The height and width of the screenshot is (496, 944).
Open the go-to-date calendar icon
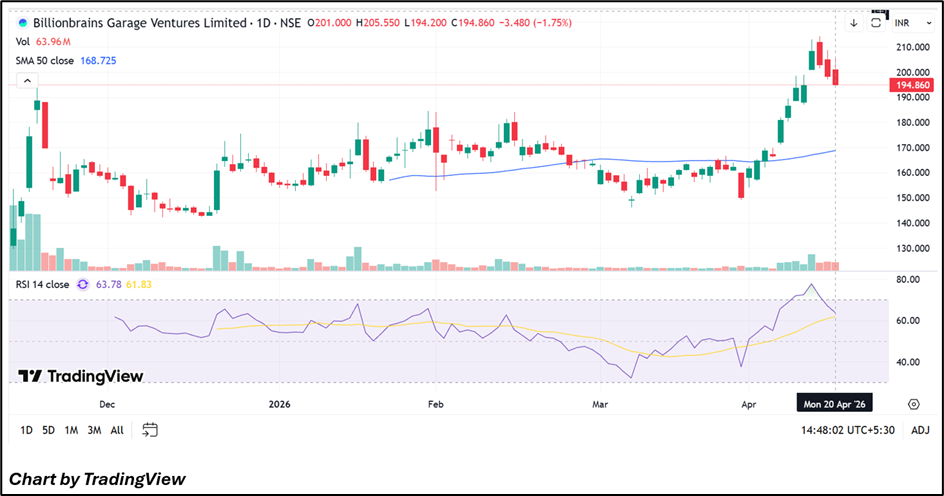150,430
